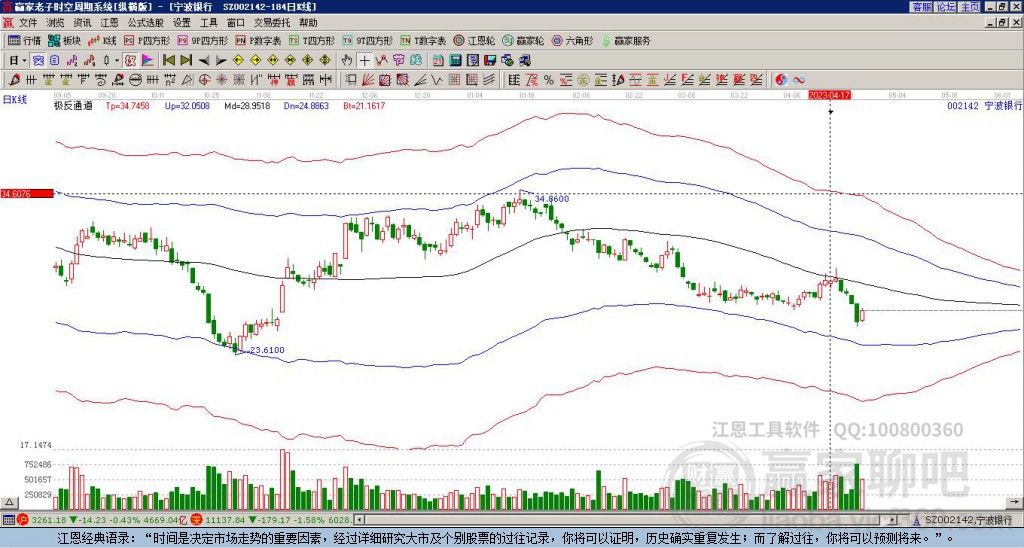
Task: Click the 极反通道 indicator label
Action: point(72,105)
